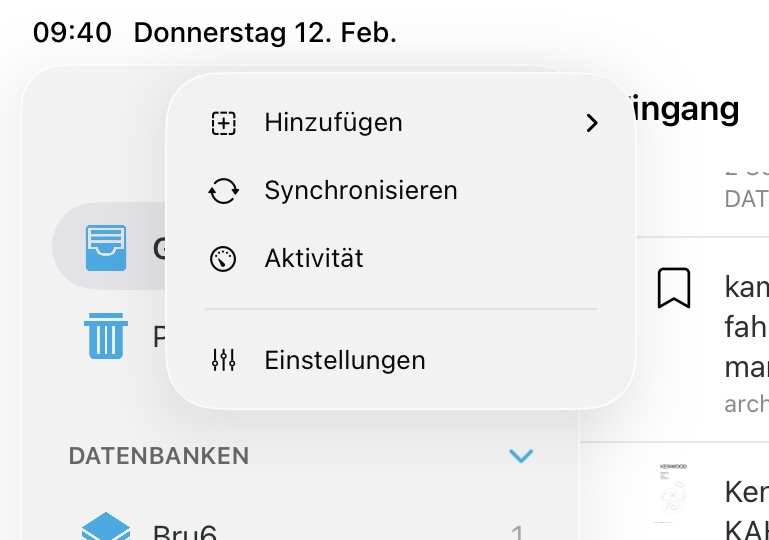Open Aktivität from the popup menu
The width and height of the screenshot is (769, 540).
tap(314, 259)
